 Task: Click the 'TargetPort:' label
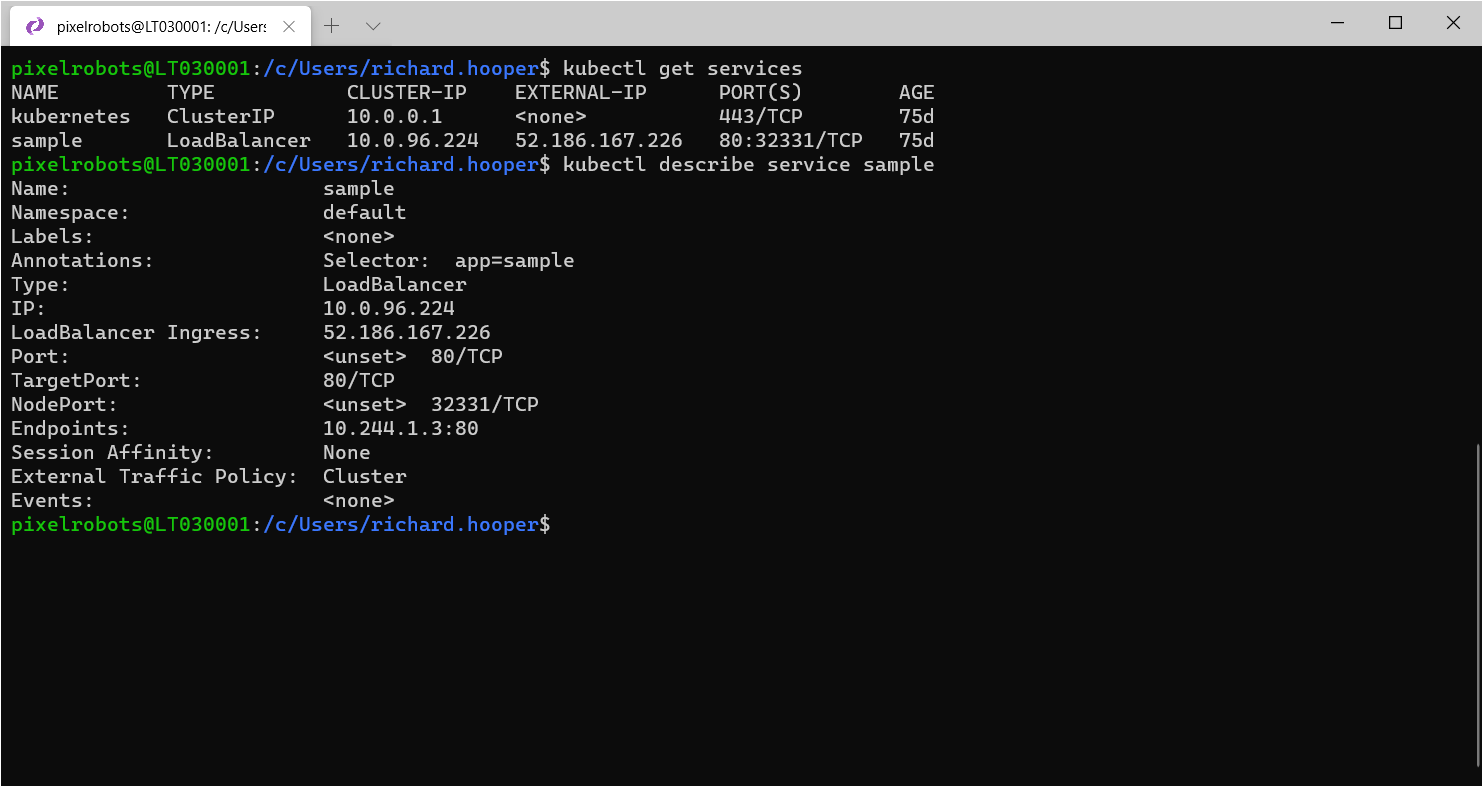coord(77,381)
